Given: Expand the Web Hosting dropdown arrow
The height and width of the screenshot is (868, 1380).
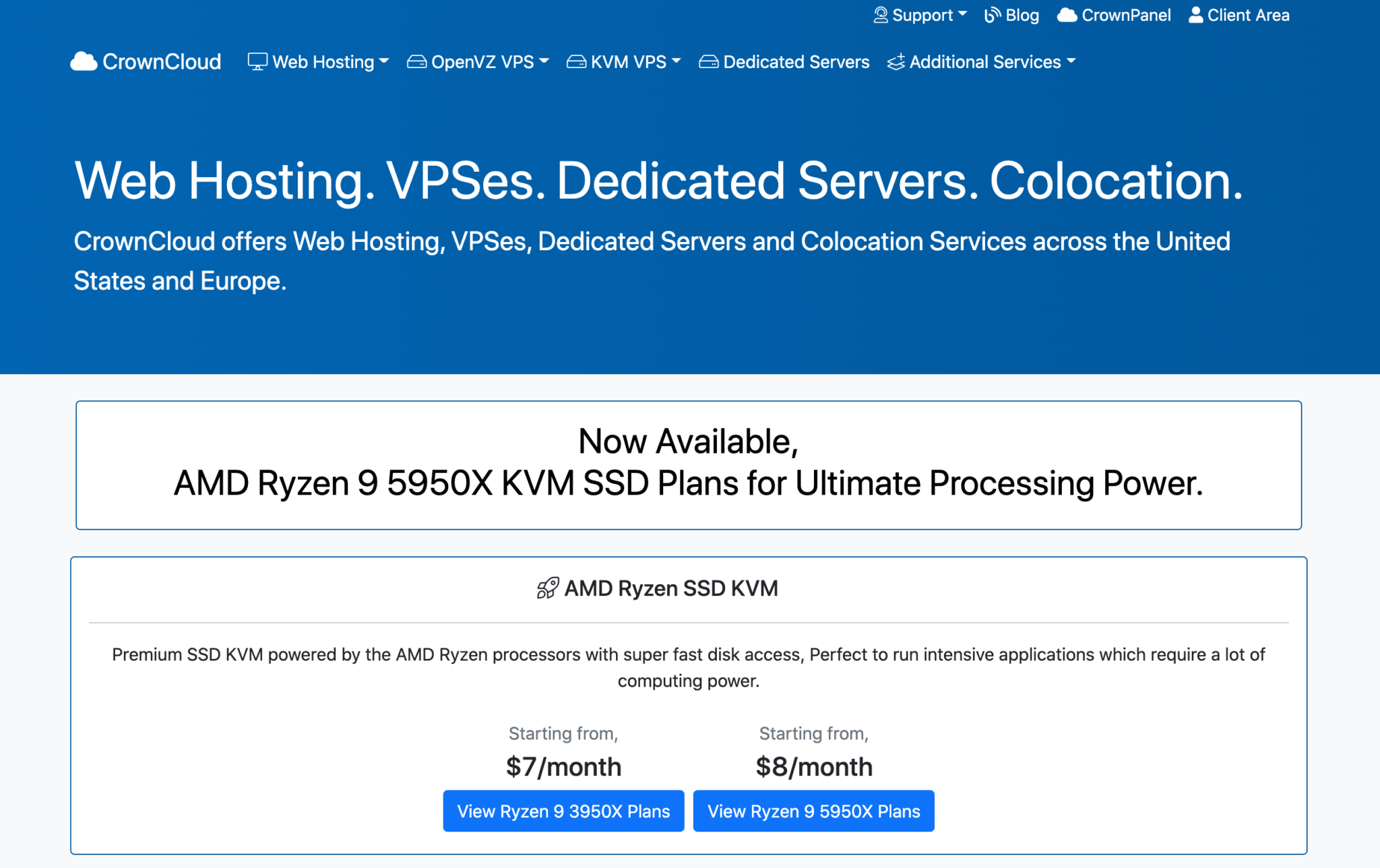Looking at the screenshot, I should click(x=384, y=61).
